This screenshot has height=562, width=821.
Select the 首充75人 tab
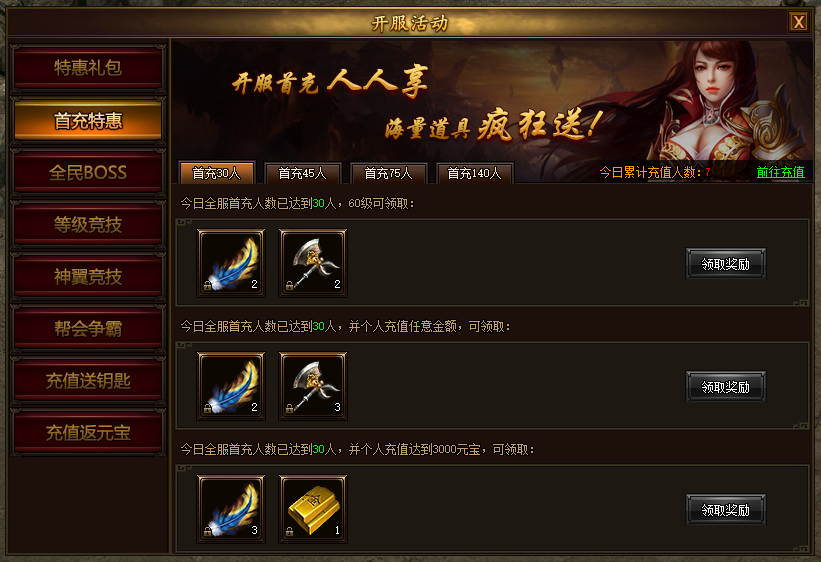[389, 173]
